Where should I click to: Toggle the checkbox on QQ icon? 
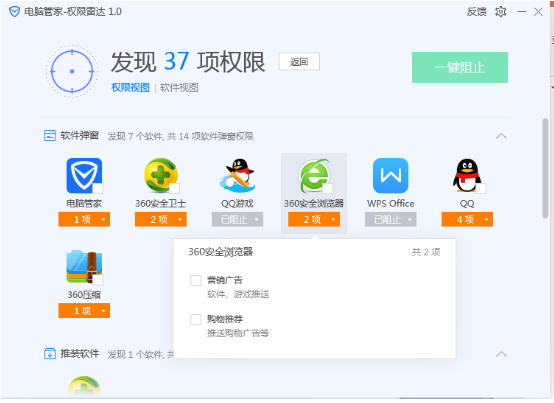[481, 189]
